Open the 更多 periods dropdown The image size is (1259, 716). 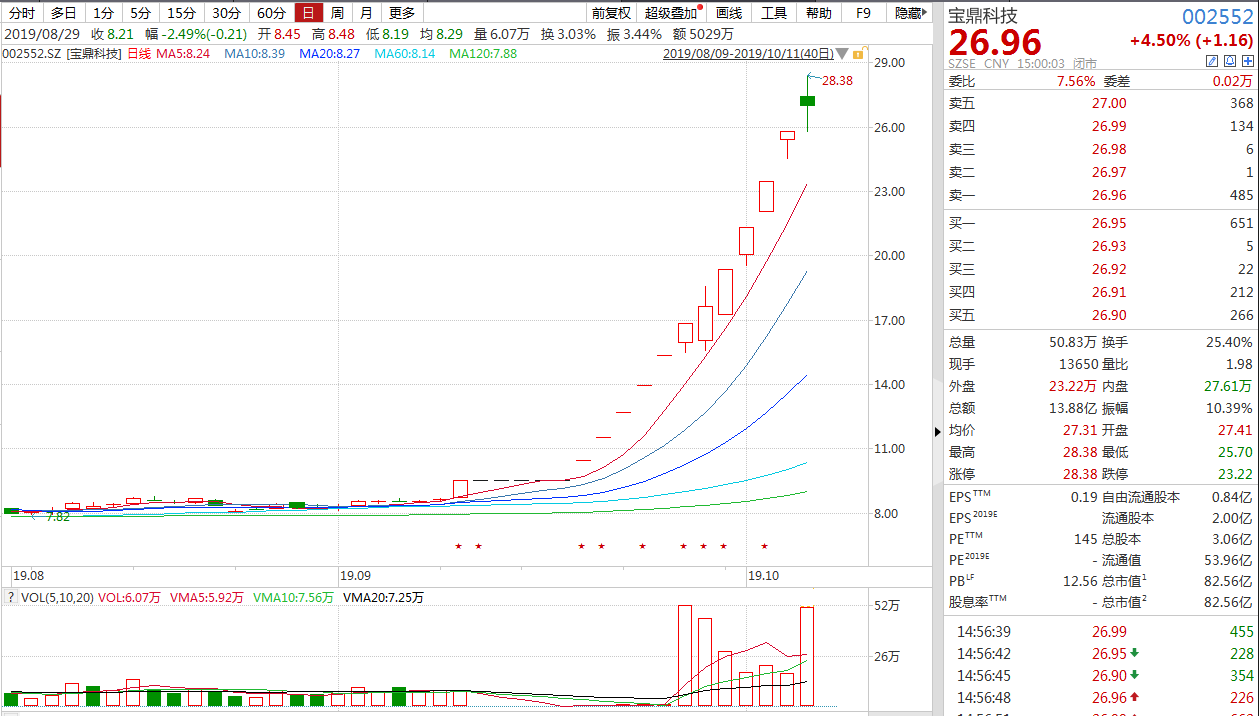click(402, 13)
